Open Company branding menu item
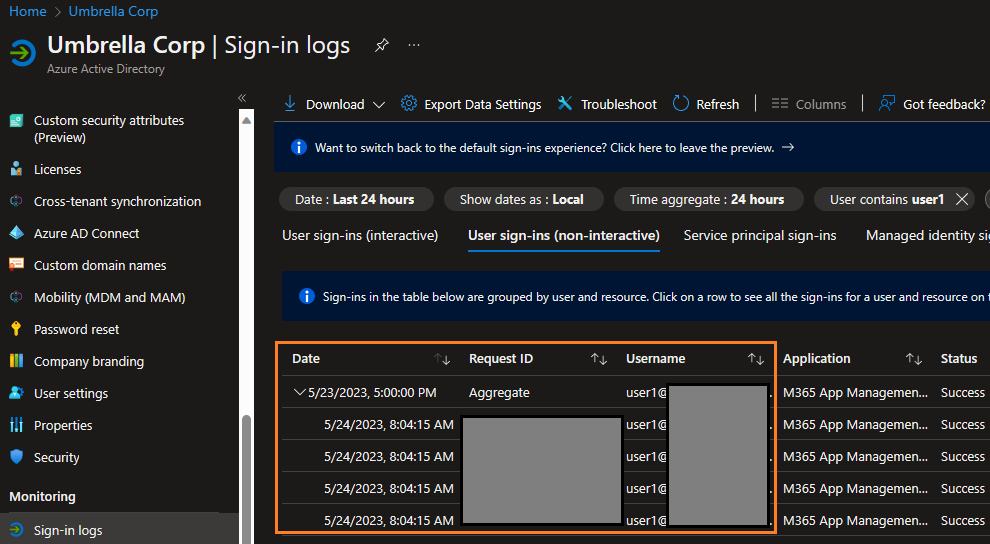The width and height of the screenshot is (990, 544). (x=89, y=361)
